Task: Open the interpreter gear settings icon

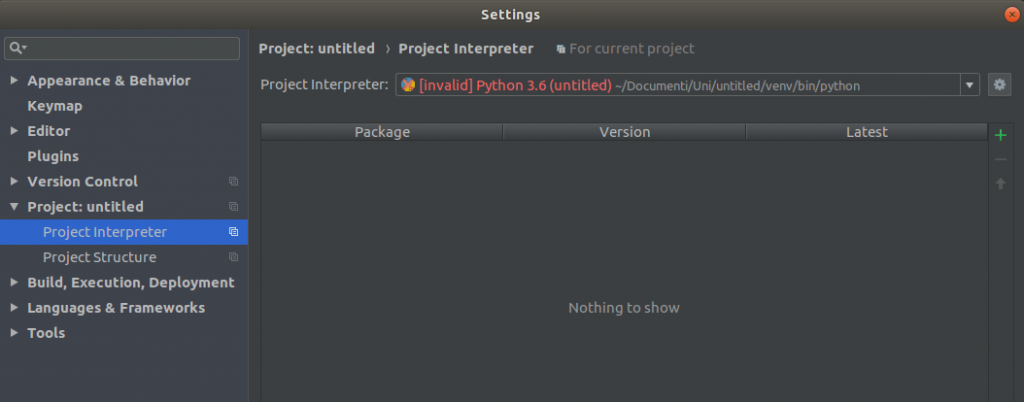Action: click(999, 85)
